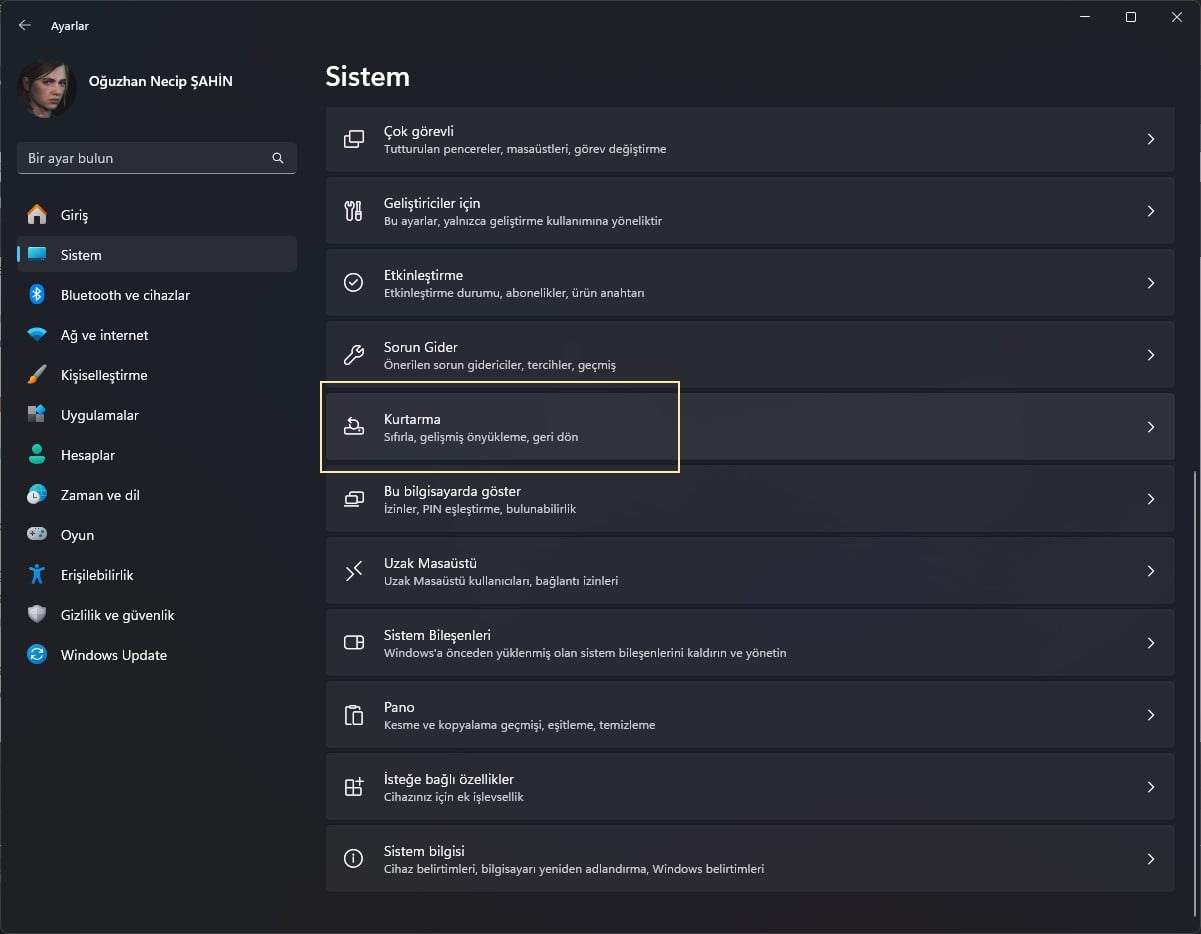Viewport: 1201px width, 934px height.
Task: Click the Uzak Masaüstü icon
Action: (x=353, y=571)
